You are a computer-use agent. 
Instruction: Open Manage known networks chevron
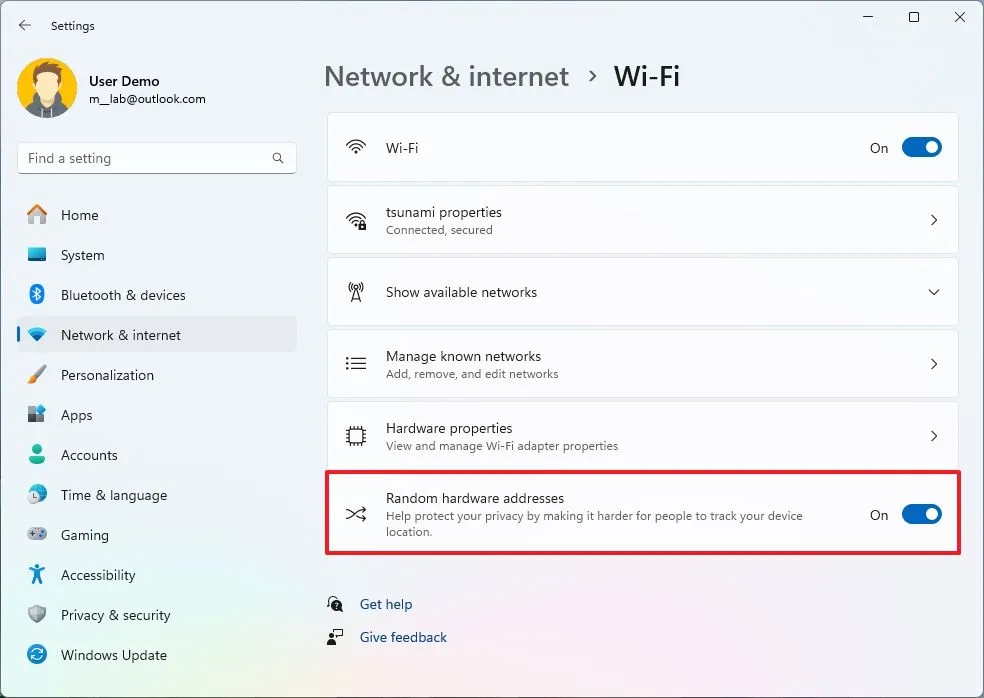(x=934, y=364)
